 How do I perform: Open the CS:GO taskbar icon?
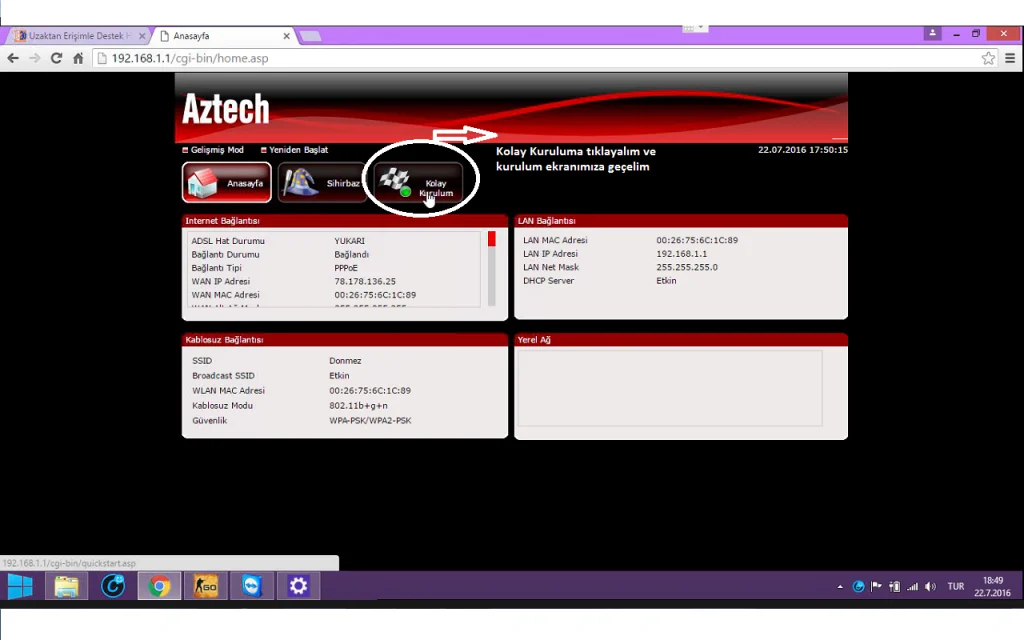205,586
